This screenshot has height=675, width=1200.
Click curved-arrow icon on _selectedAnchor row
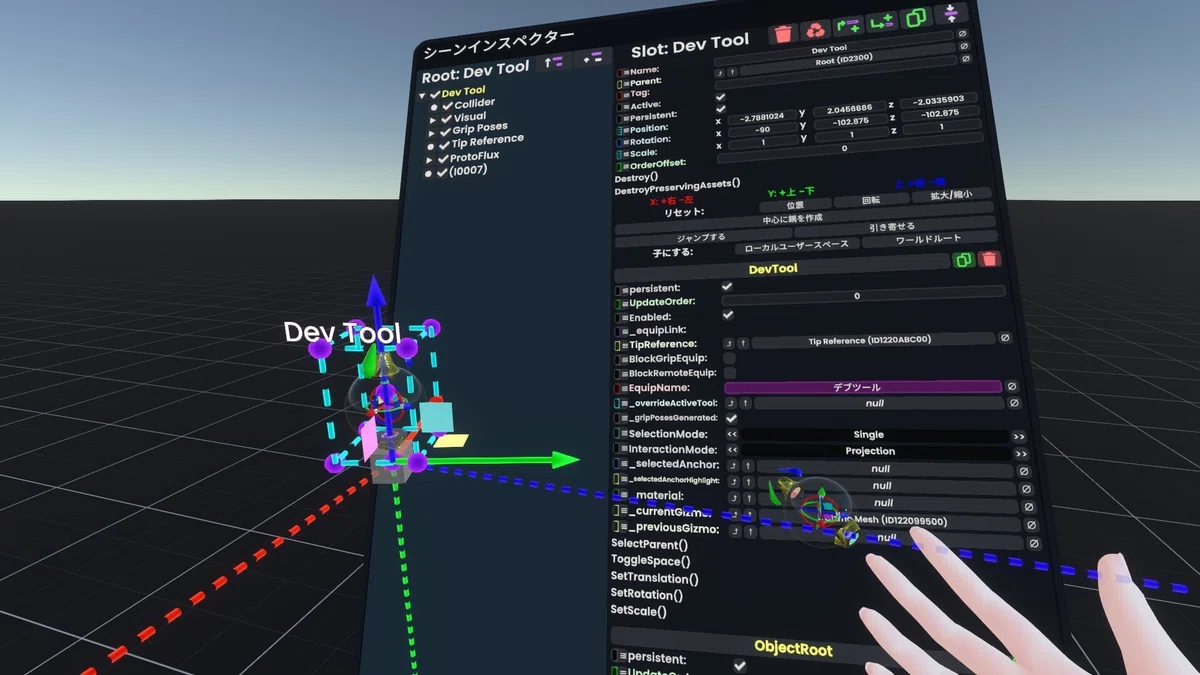[x=732, y=466]
